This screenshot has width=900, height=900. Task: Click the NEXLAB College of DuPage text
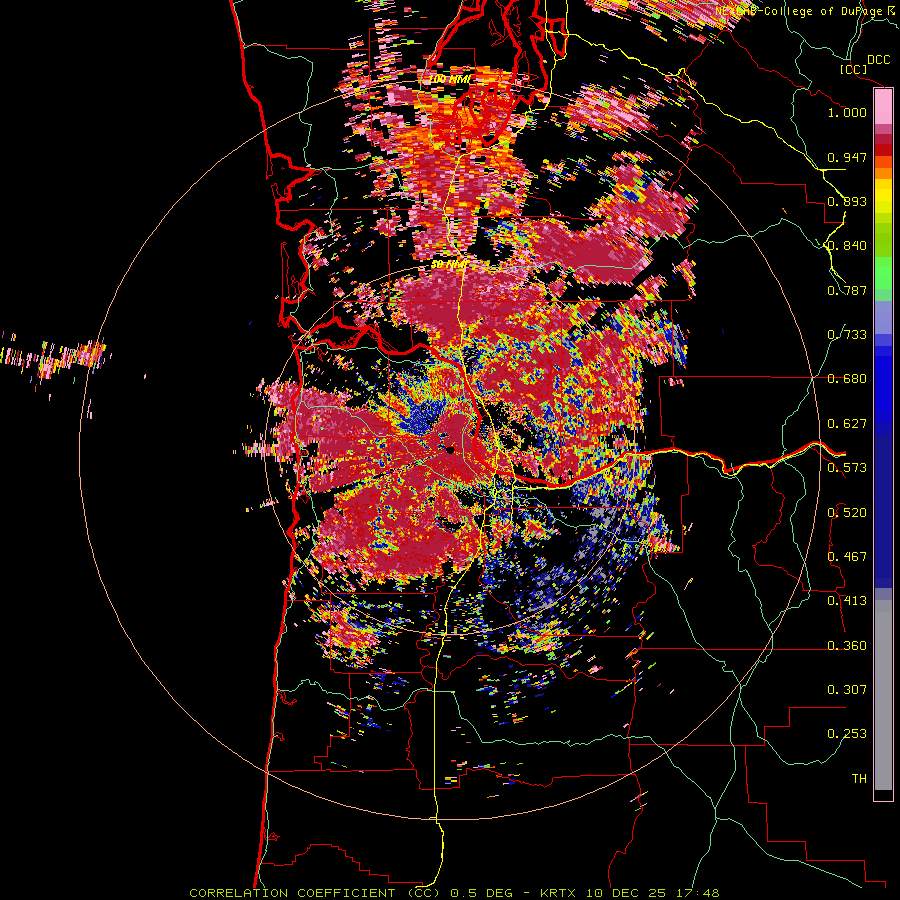801,11
